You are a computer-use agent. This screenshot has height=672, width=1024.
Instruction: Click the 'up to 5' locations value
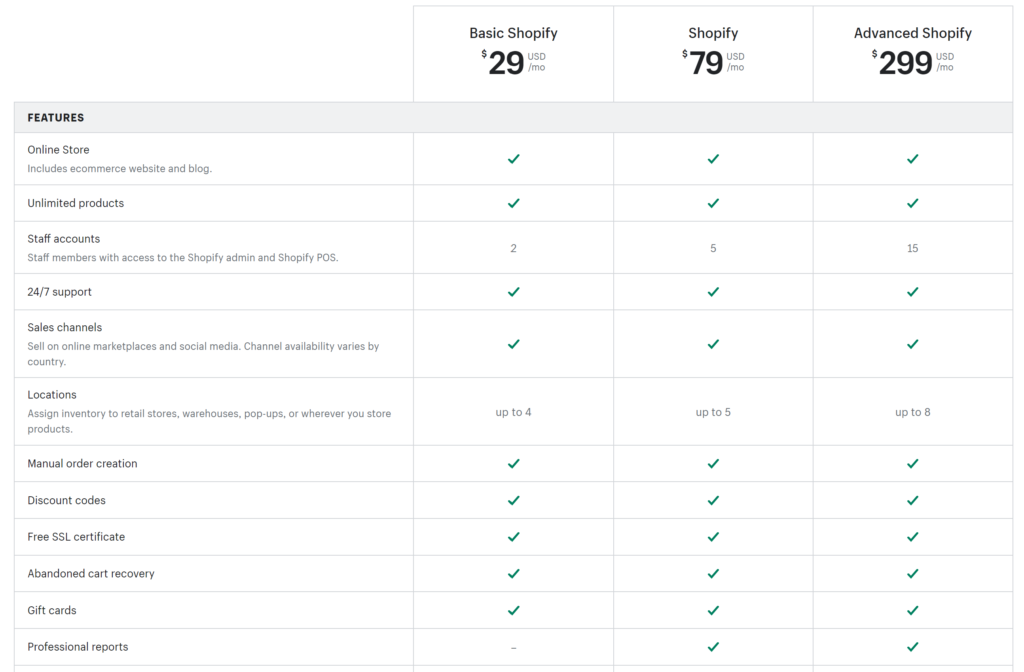[713, 412]
